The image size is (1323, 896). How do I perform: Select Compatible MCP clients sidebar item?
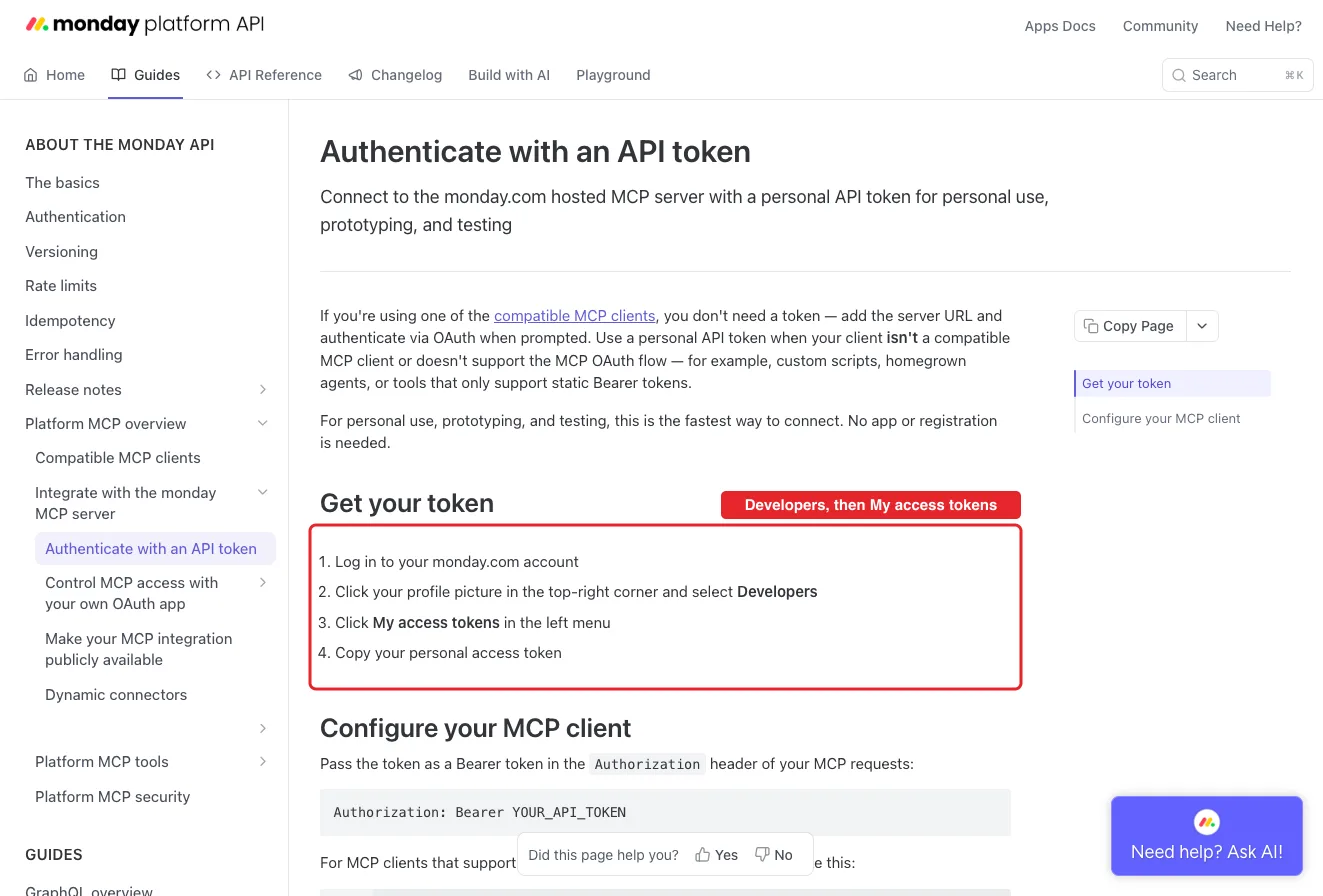pos(118,457)
